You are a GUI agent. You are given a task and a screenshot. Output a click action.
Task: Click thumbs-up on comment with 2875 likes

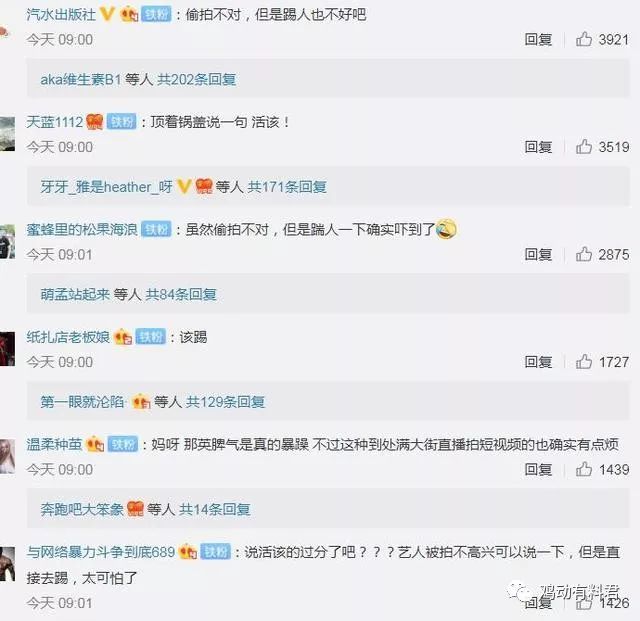[x=584, y=254]
